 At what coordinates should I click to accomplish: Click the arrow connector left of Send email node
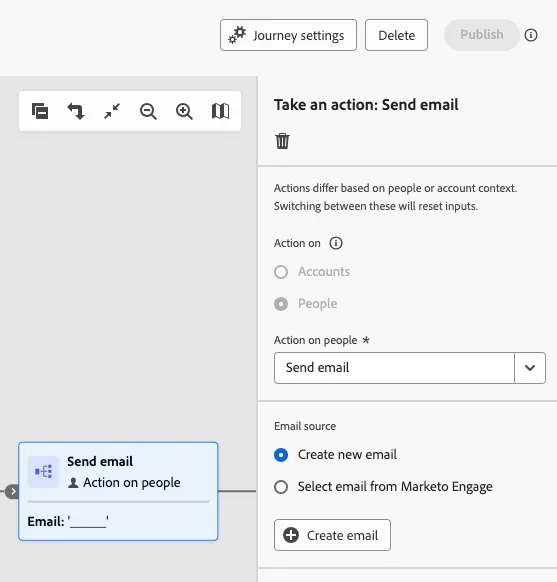tap(13, 491)
